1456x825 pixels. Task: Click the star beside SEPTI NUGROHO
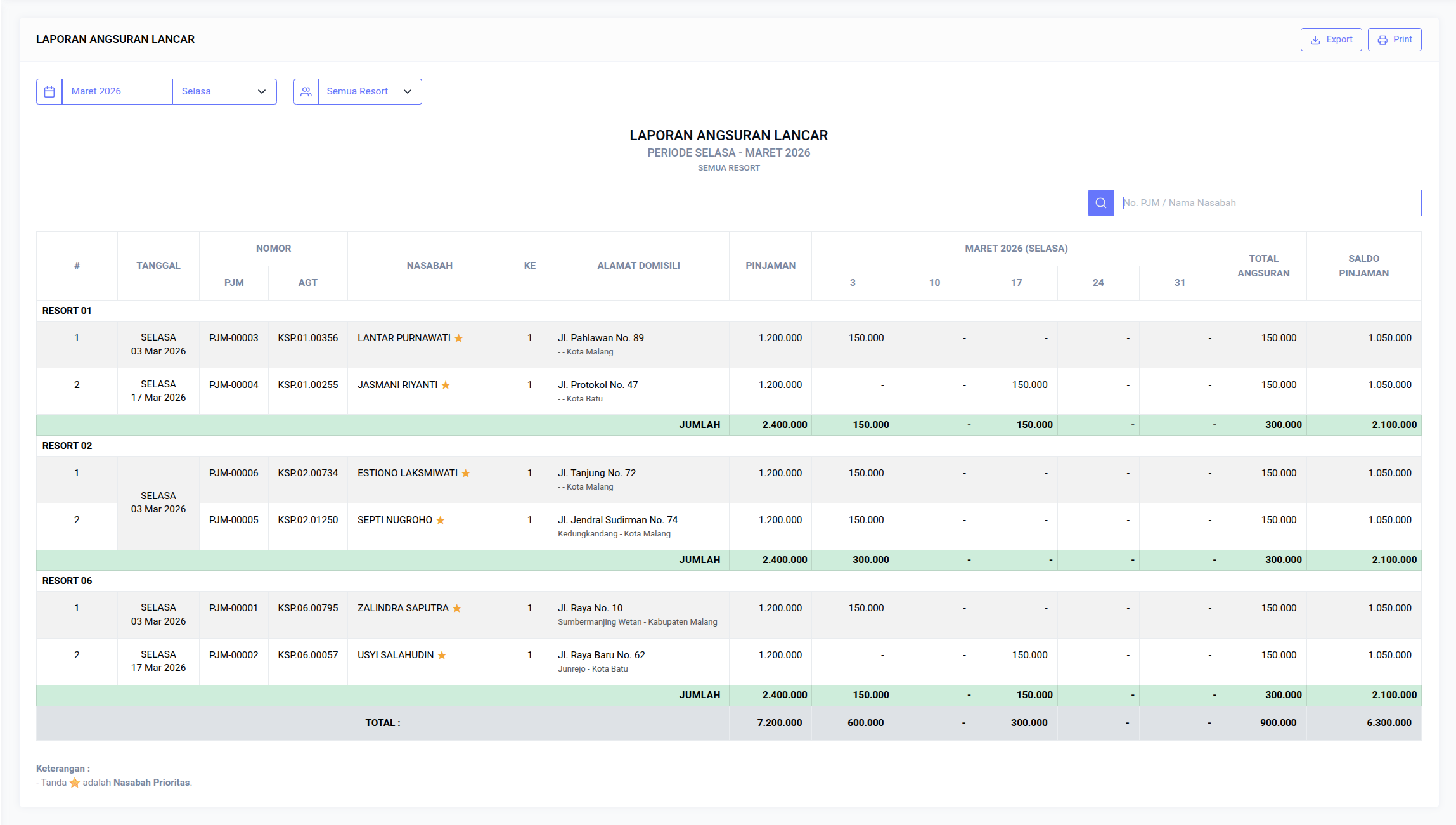click(x=441, y=520)
